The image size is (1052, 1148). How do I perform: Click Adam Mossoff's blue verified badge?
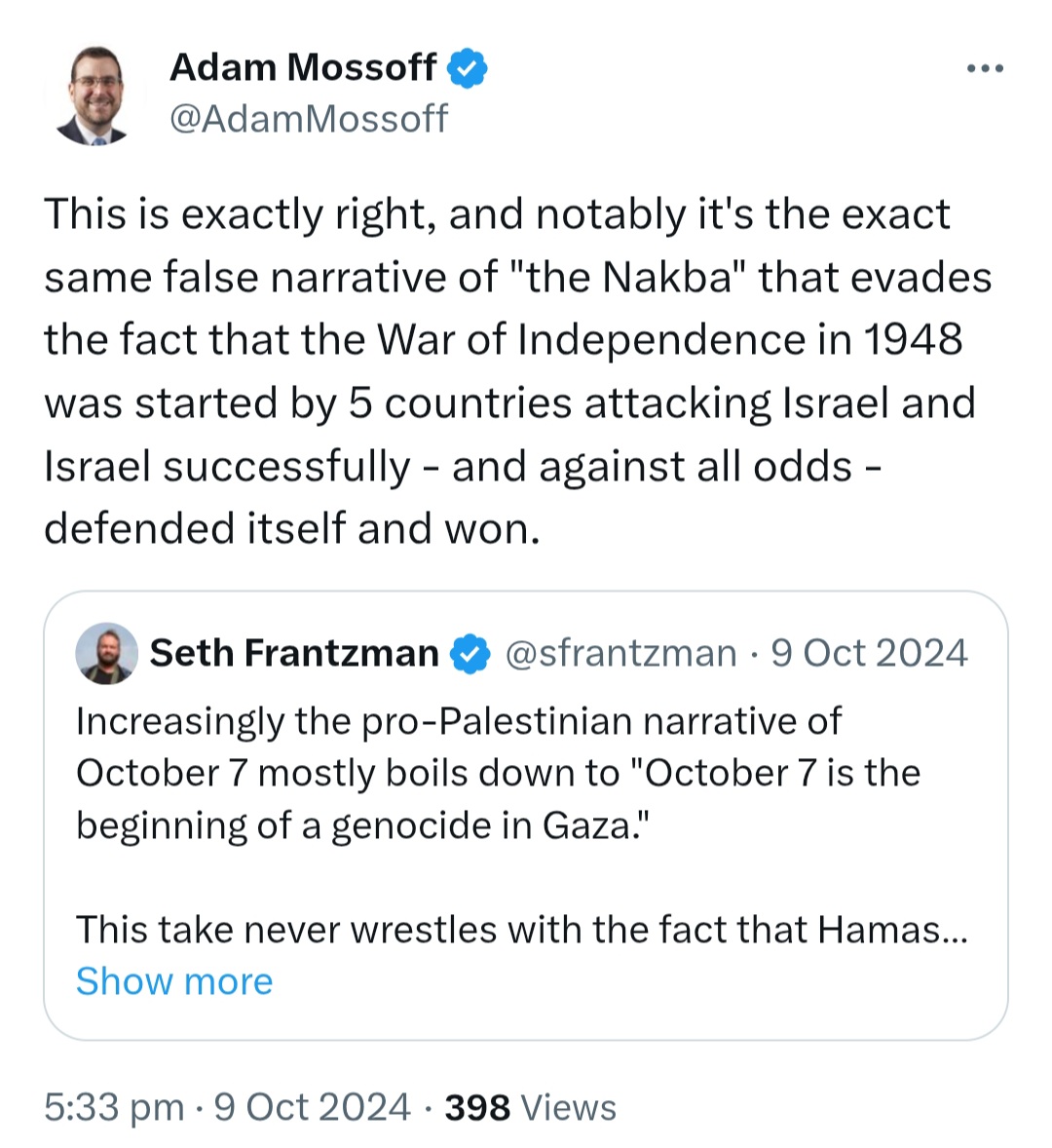click(467, 68)
